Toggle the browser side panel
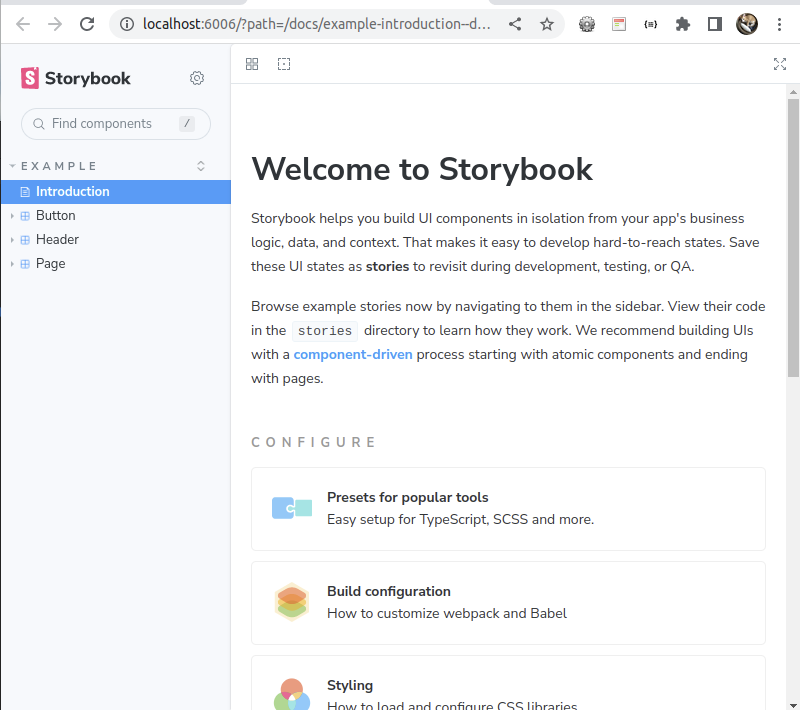Screen dimensions: 800x710 tap(715, 24)
